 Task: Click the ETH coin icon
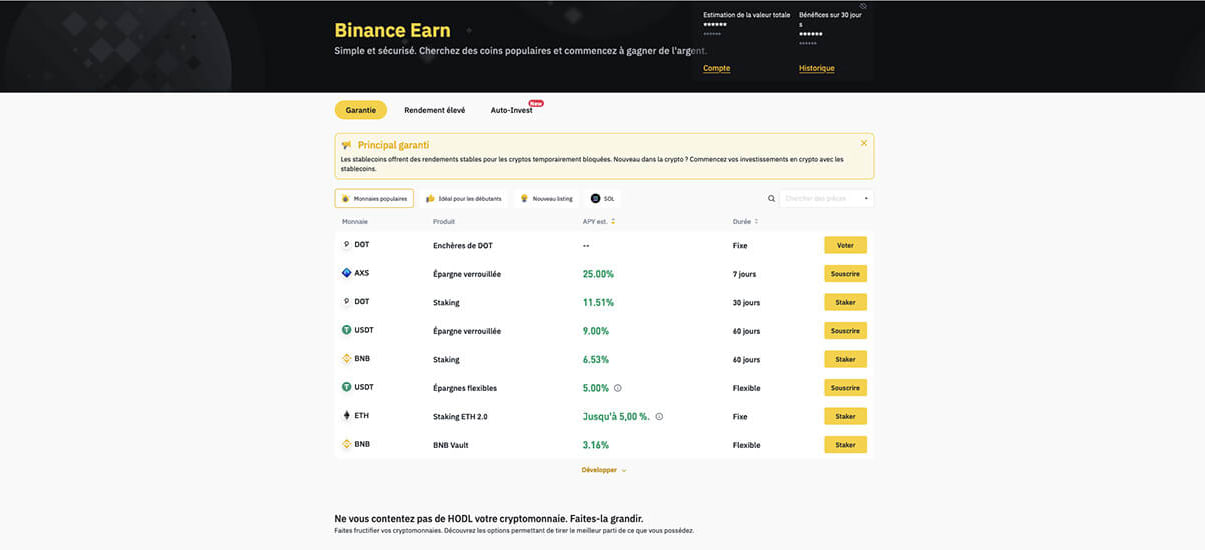(x=347, y=415)
